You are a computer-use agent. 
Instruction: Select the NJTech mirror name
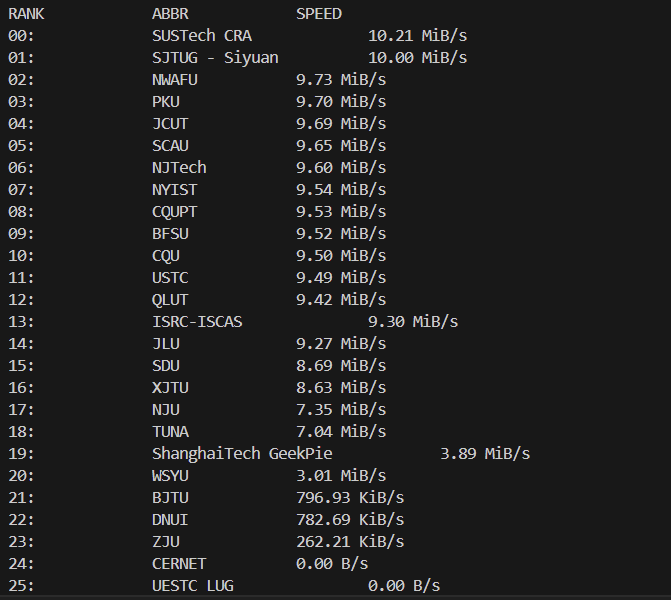point(179,168)
